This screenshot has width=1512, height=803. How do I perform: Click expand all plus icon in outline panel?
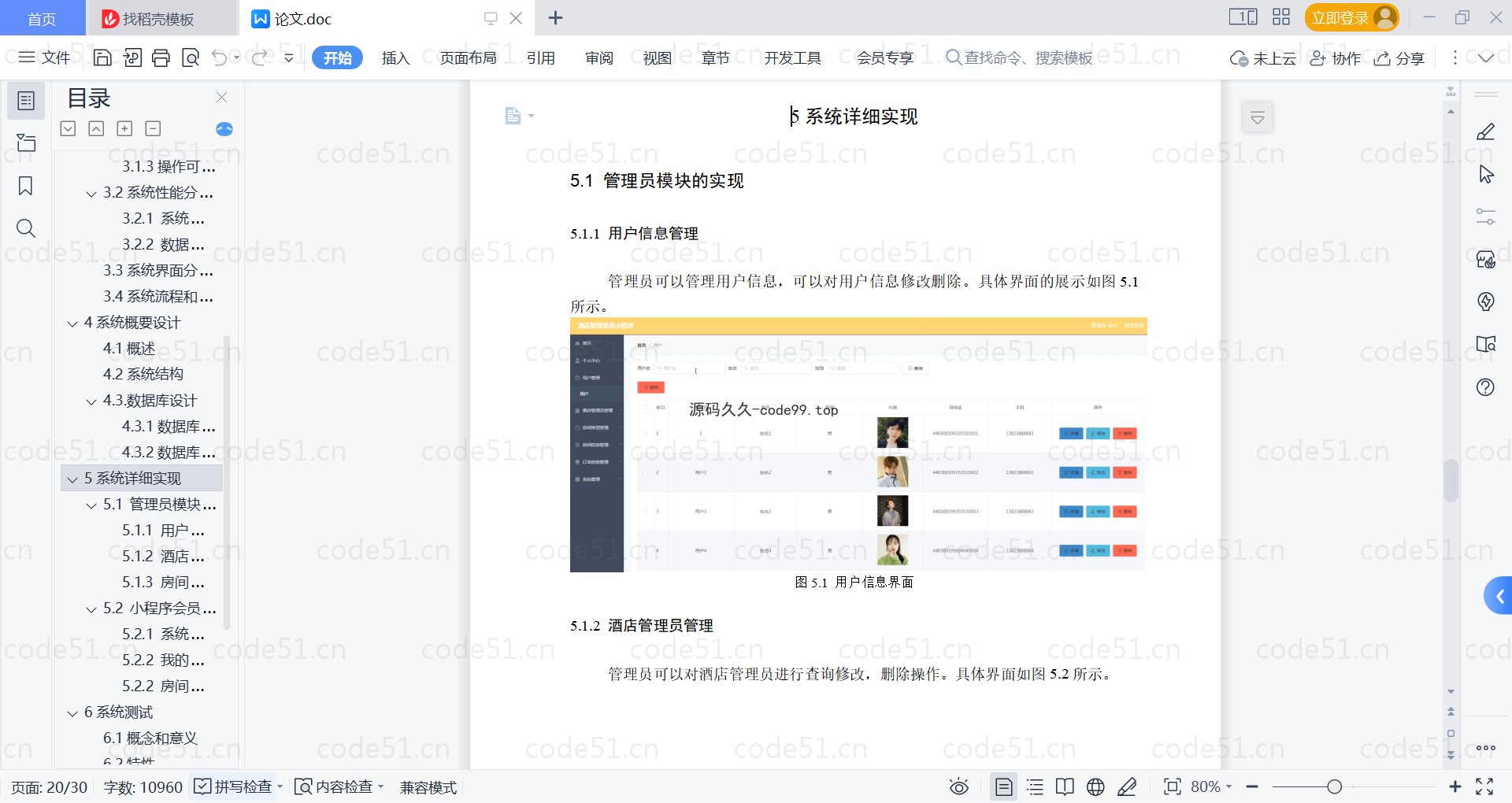[x=124, y=128]
